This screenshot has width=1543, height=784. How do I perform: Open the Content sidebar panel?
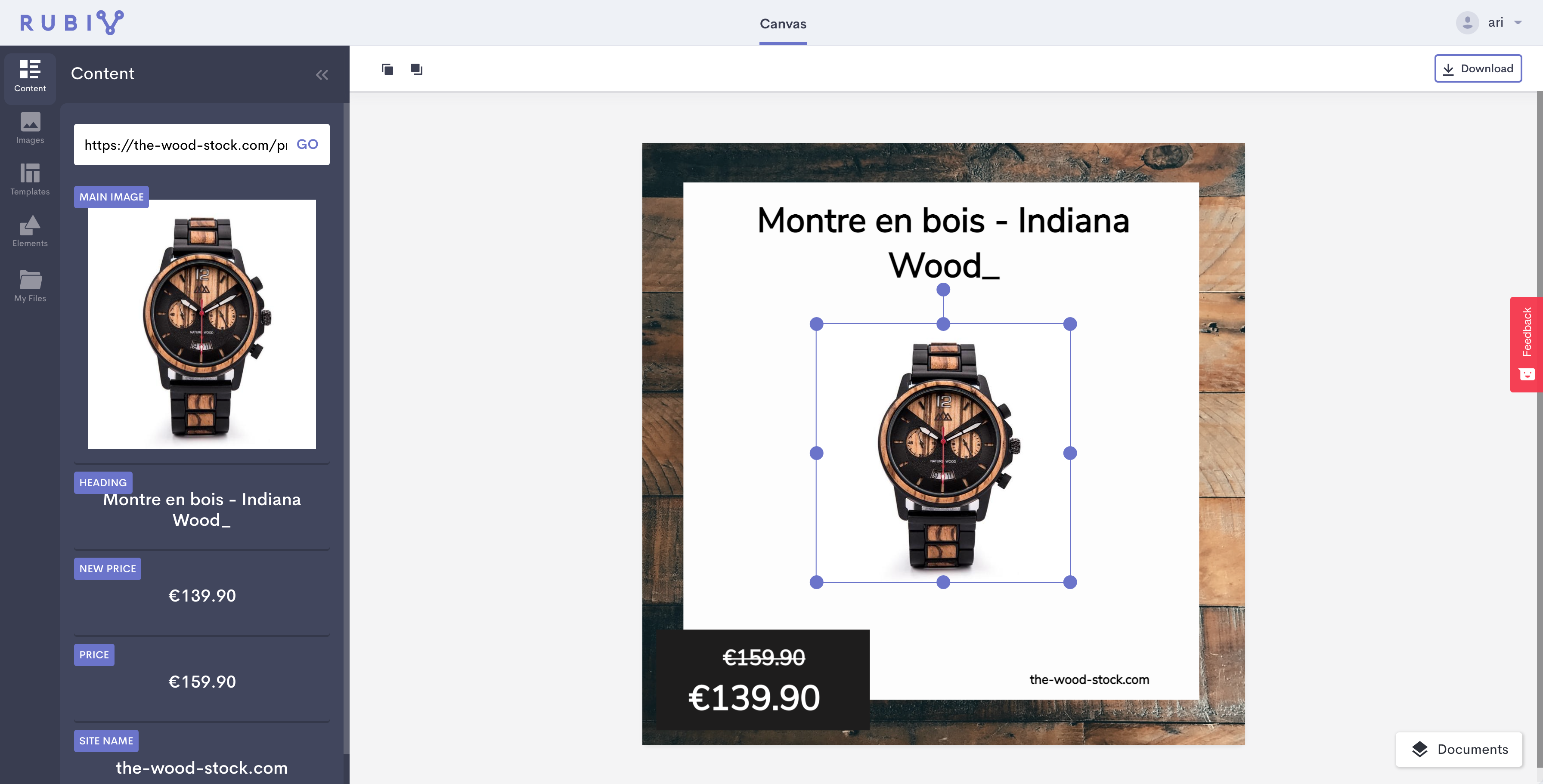pos(30,77)
